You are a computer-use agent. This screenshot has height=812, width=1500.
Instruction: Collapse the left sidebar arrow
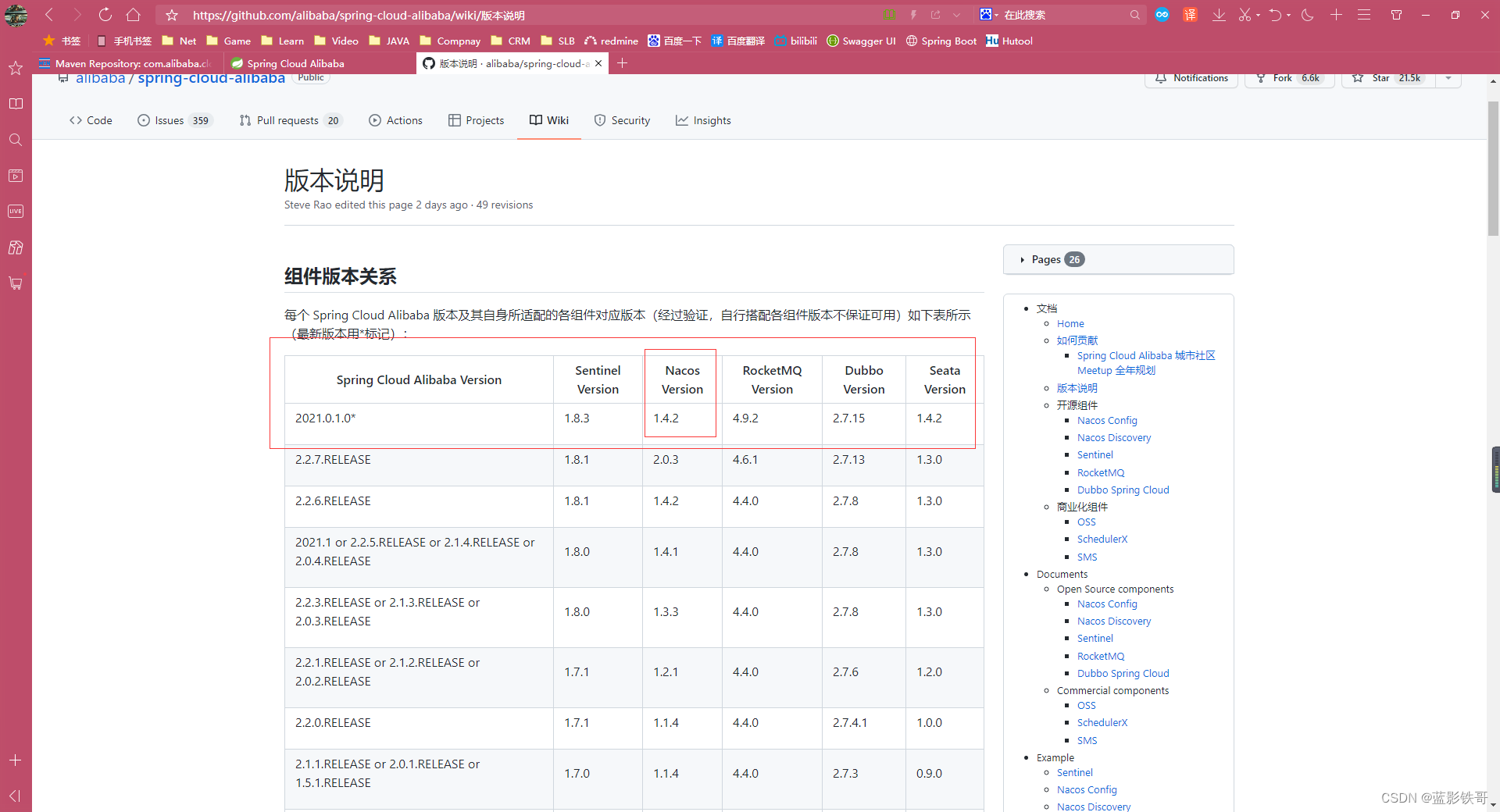point(15,796)
